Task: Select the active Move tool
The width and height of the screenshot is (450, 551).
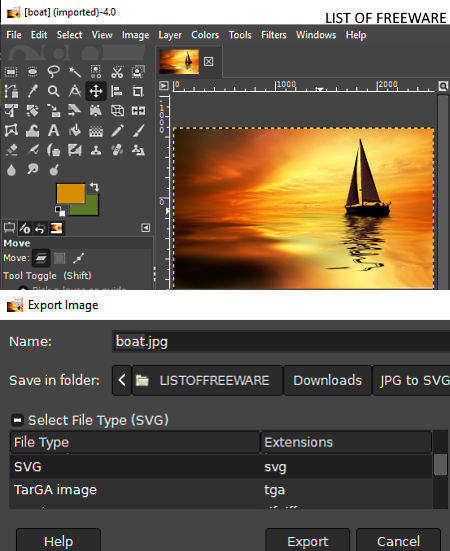Action: pyautogui.click(x=96, y=92)
